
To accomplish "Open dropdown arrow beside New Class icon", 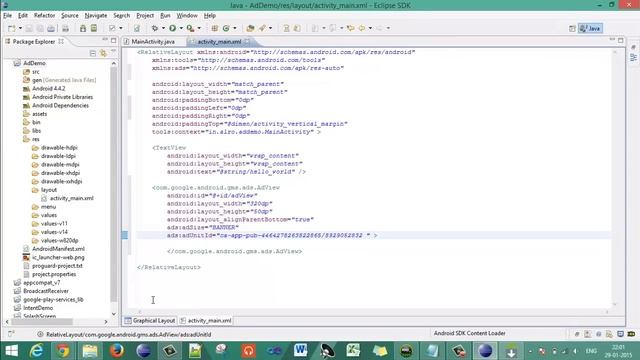I will [235, 28].
